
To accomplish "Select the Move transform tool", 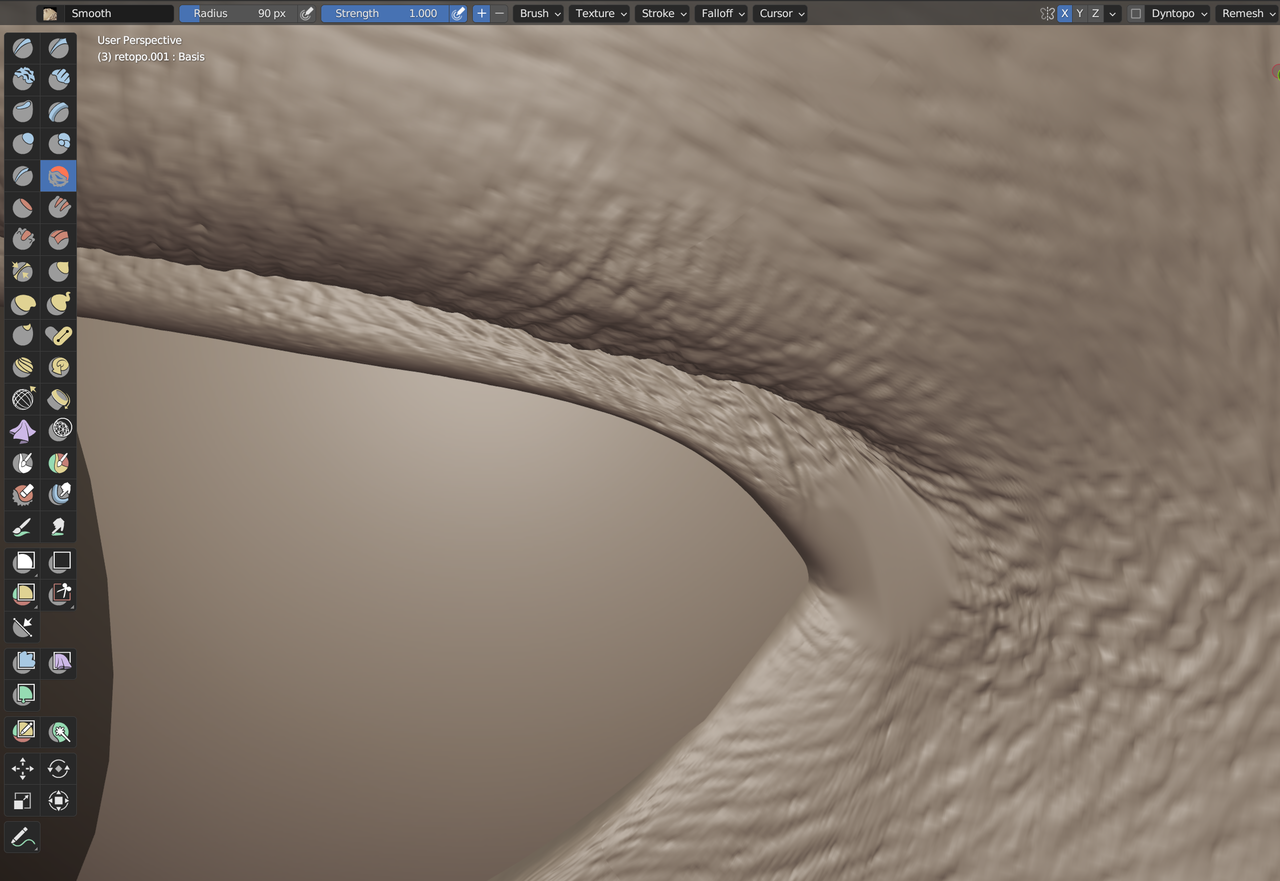I will [23, 769].
